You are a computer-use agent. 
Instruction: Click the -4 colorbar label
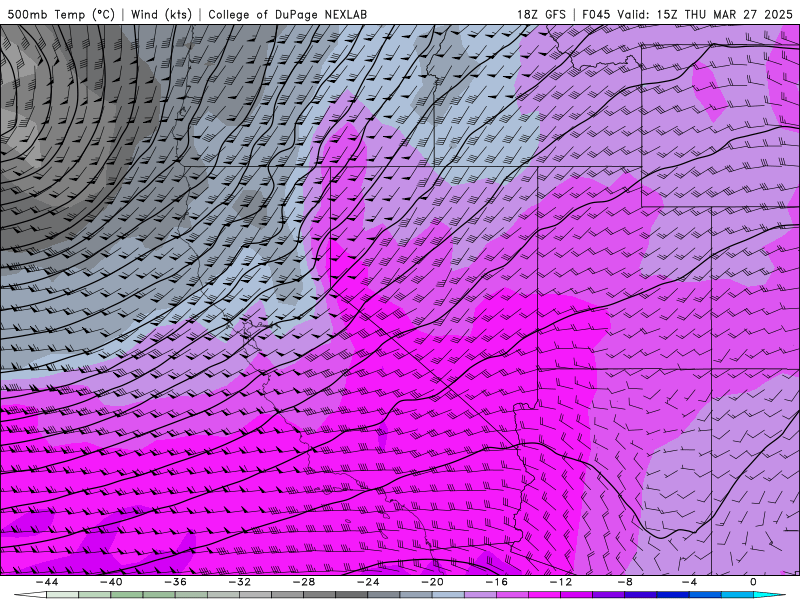click(689, 582)
